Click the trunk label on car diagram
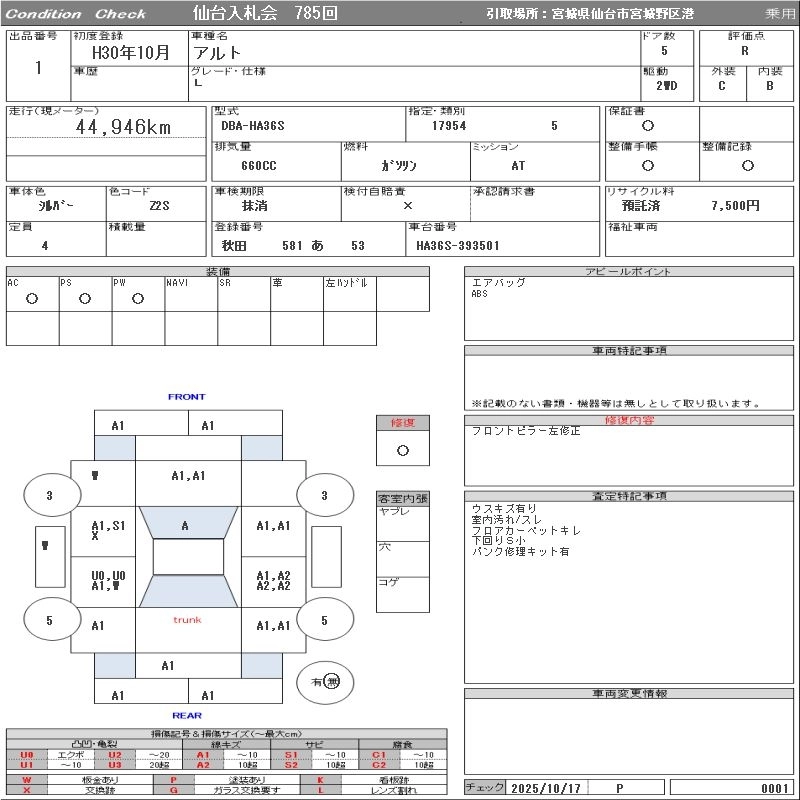The height and width of the screenshot is (800, 800). (187, 620)
